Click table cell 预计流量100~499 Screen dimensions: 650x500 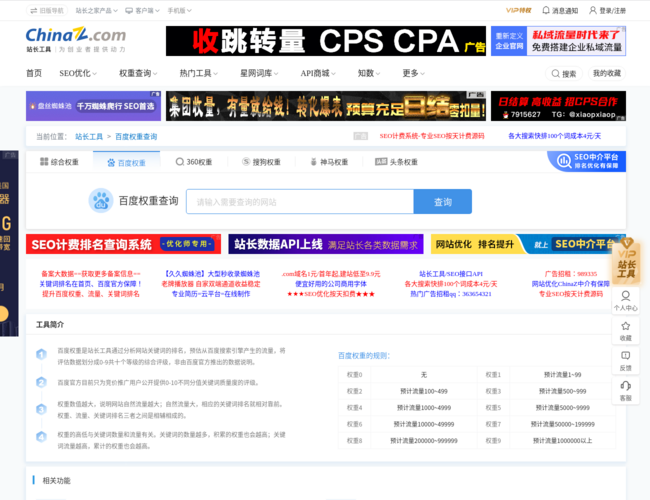[424, 391]
